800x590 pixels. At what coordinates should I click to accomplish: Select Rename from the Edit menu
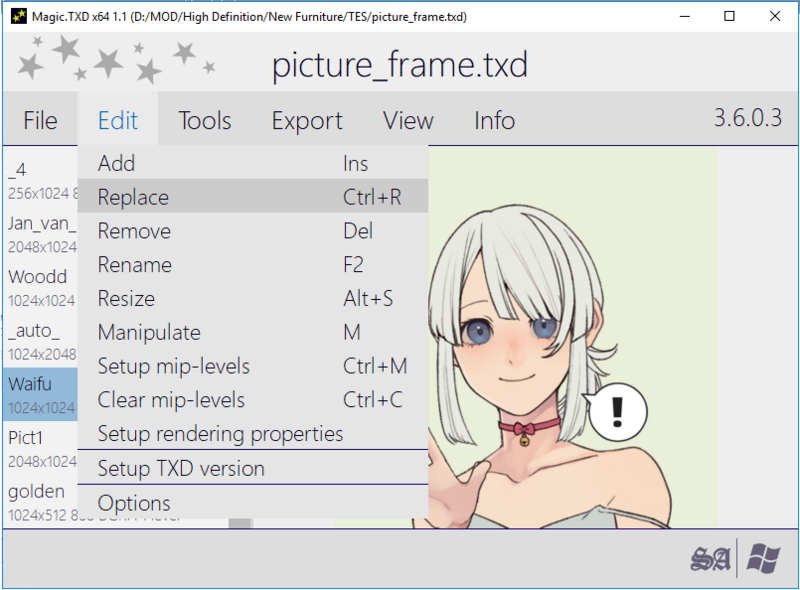pos(253,264)
